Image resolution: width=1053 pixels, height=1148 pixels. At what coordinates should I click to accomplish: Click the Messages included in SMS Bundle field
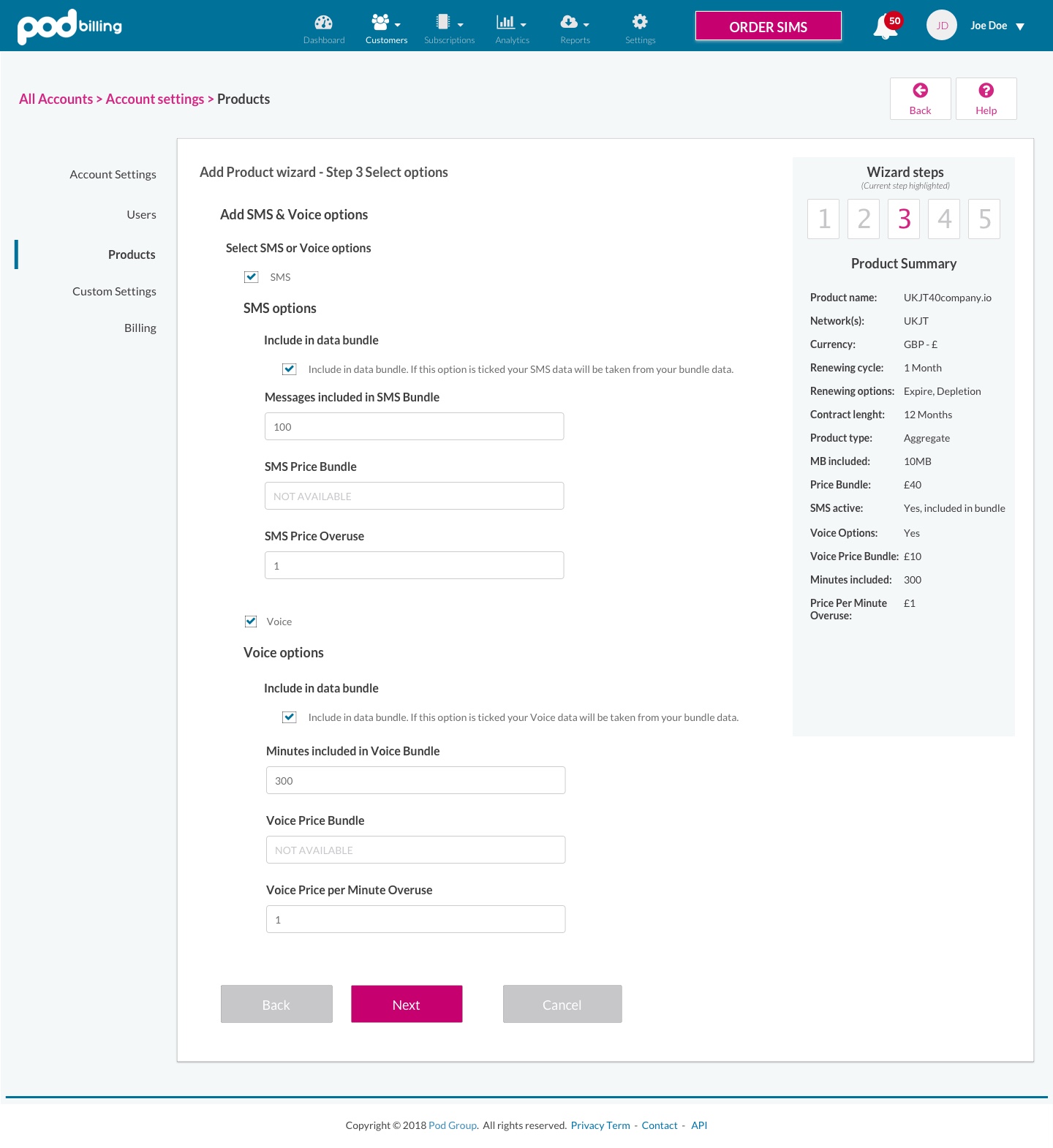coord(414,427)
